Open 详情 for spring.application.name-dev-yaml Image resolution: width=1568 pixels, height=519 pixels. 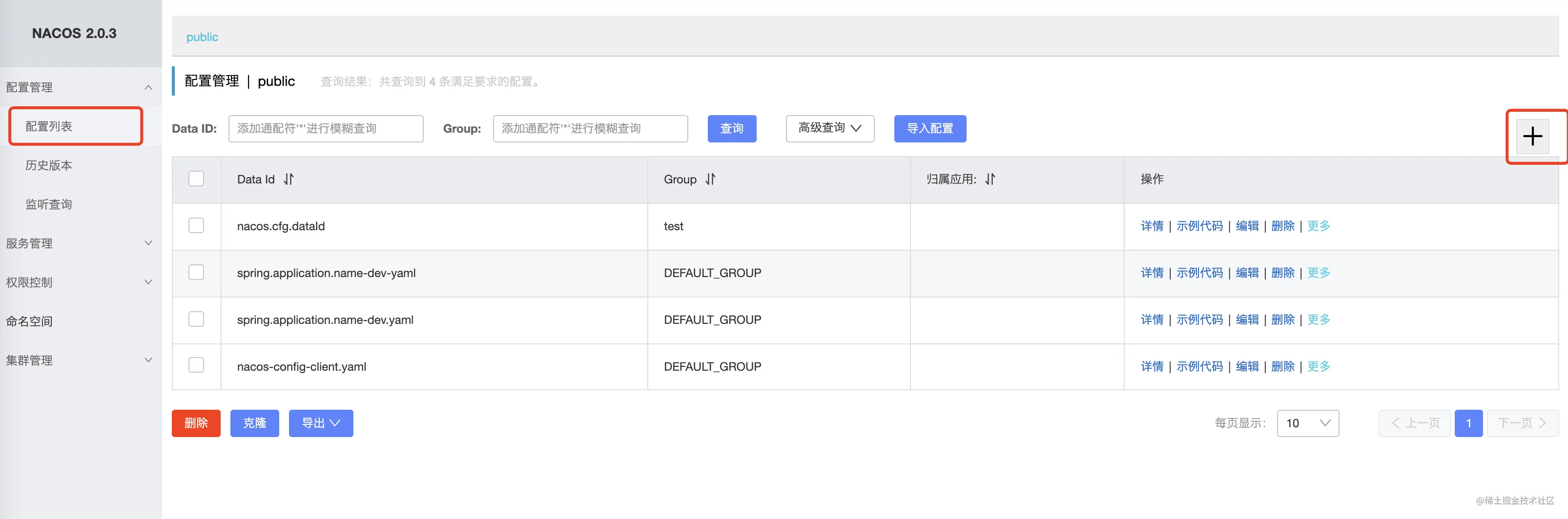[1152, 273]
